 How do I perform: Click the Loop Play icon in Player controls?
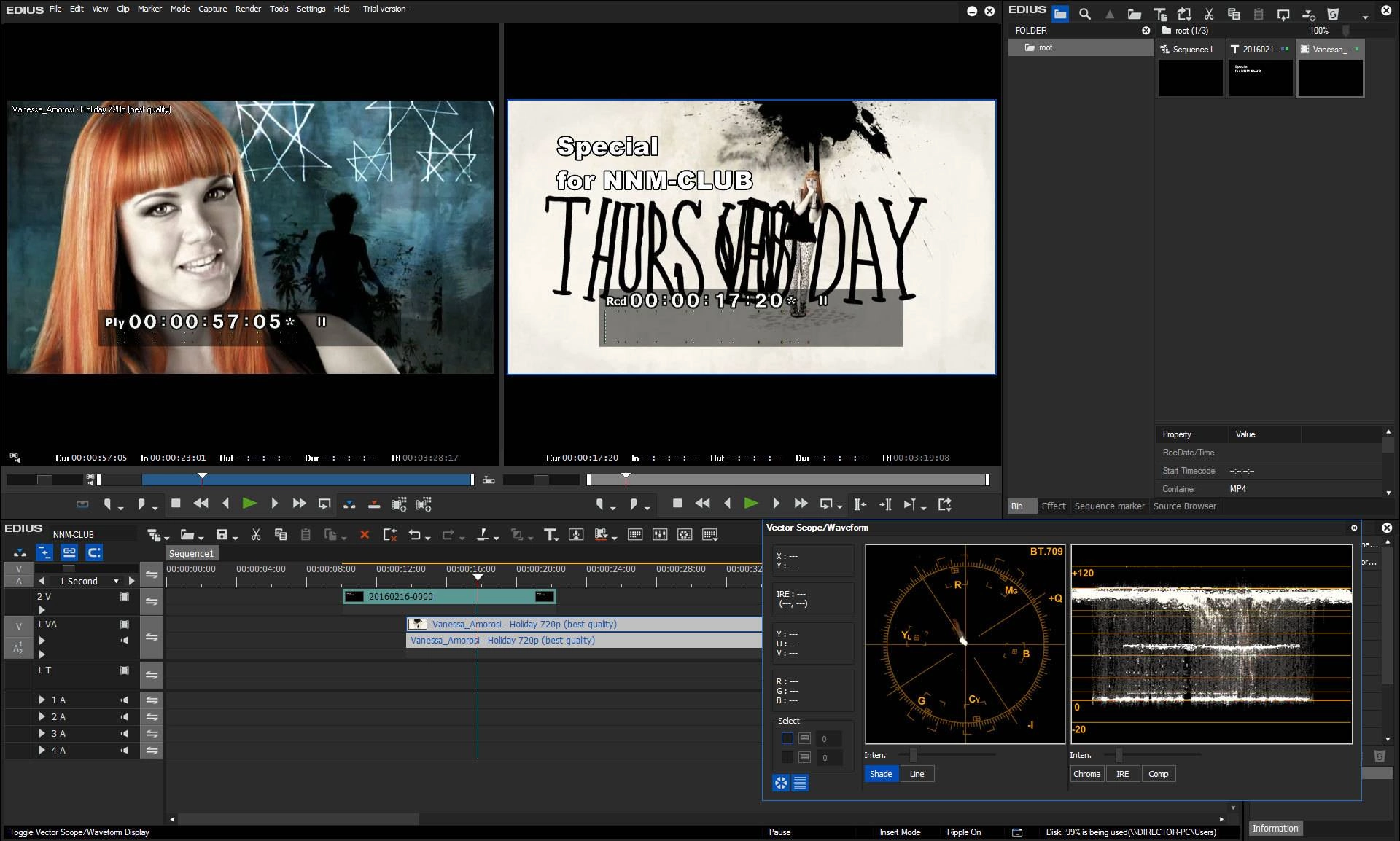click(324, 504)
